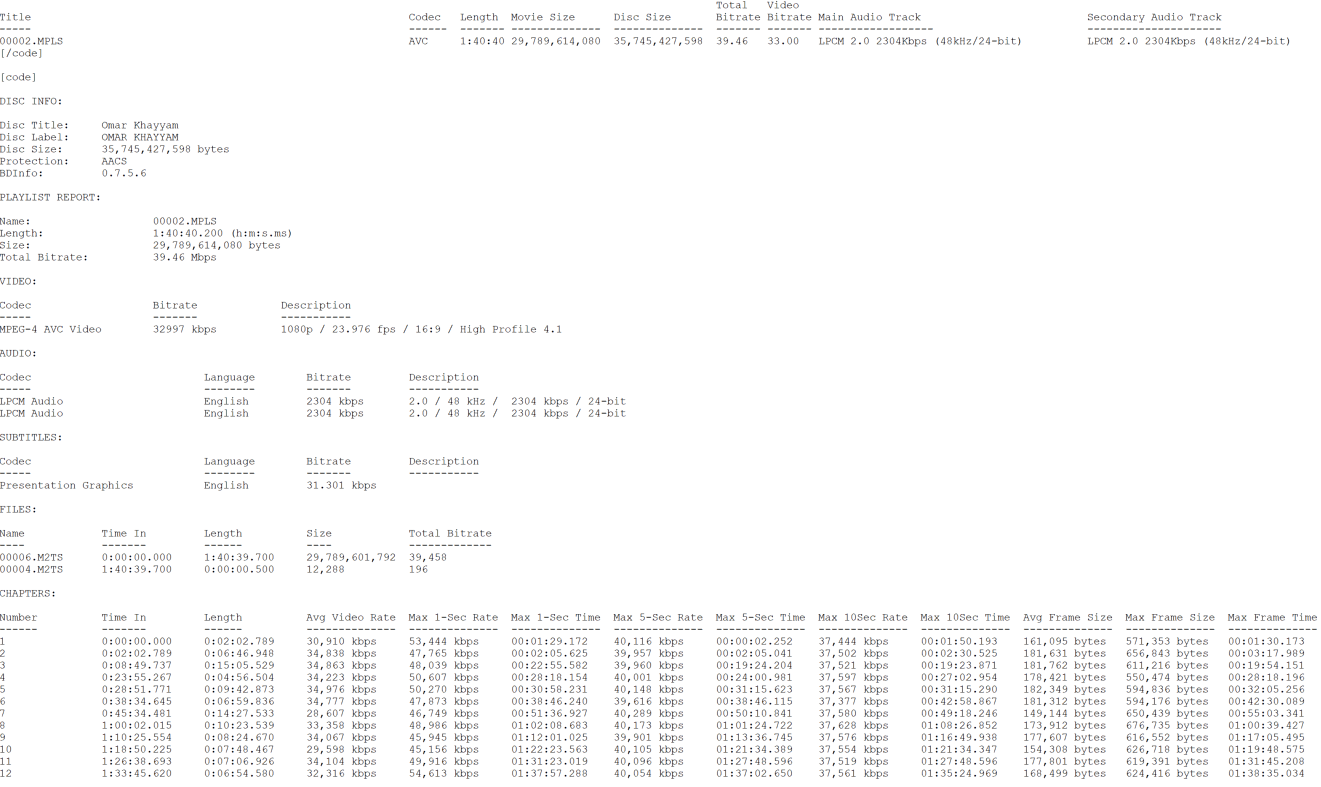Select the uppercase OMAR KHAYYAM disc label value

click(x=140, y=137)
